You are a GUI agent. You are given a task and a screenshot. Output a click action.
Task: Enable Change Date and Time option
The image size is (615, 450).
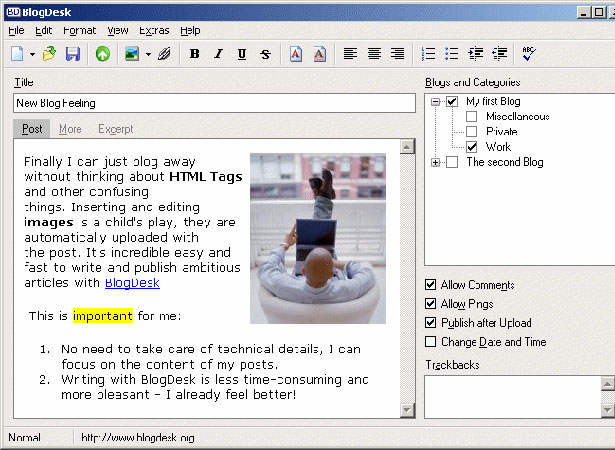click(431, 342)
